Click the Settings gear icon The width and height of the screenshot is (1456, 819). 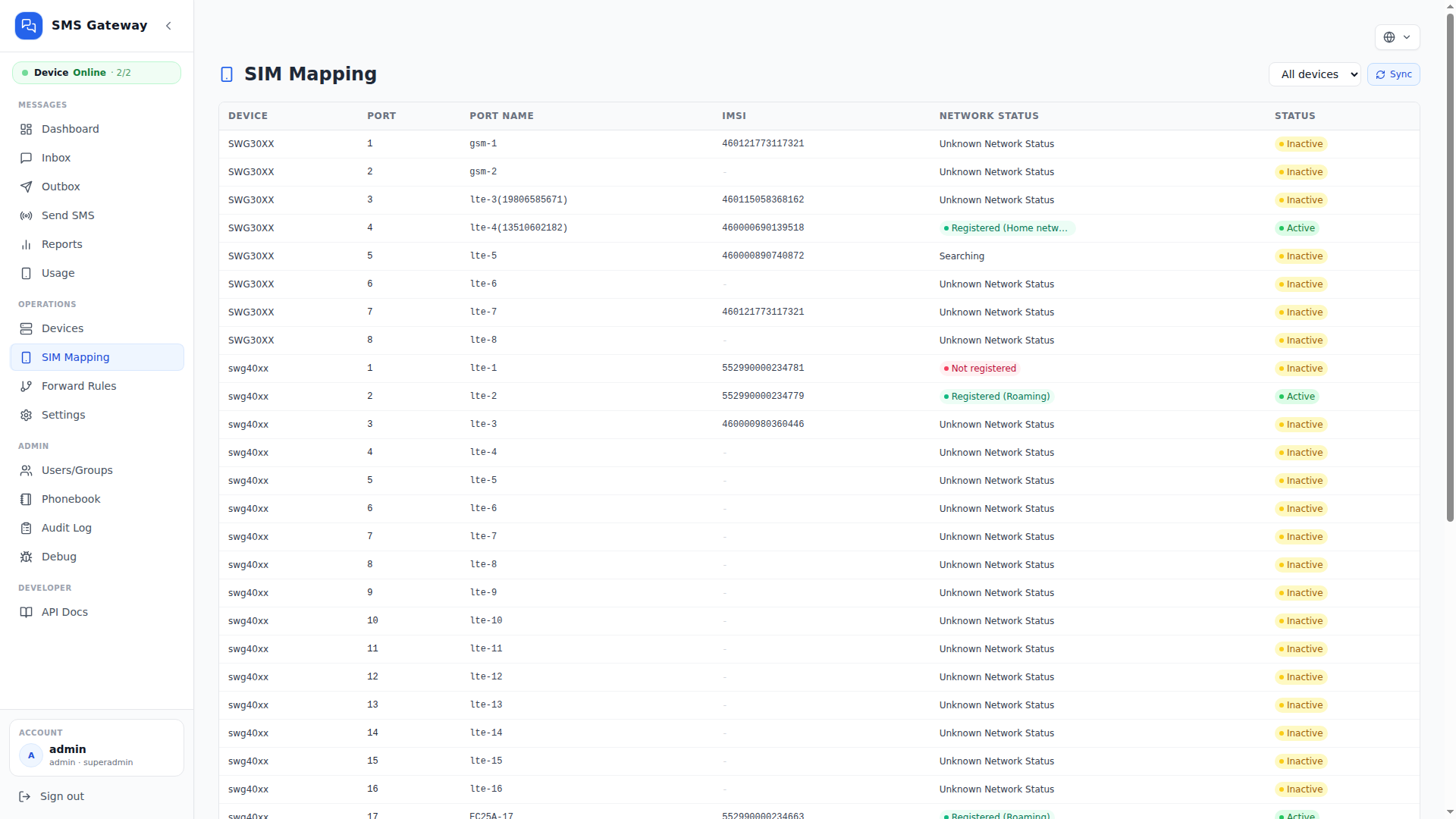[x=26, y=415]
